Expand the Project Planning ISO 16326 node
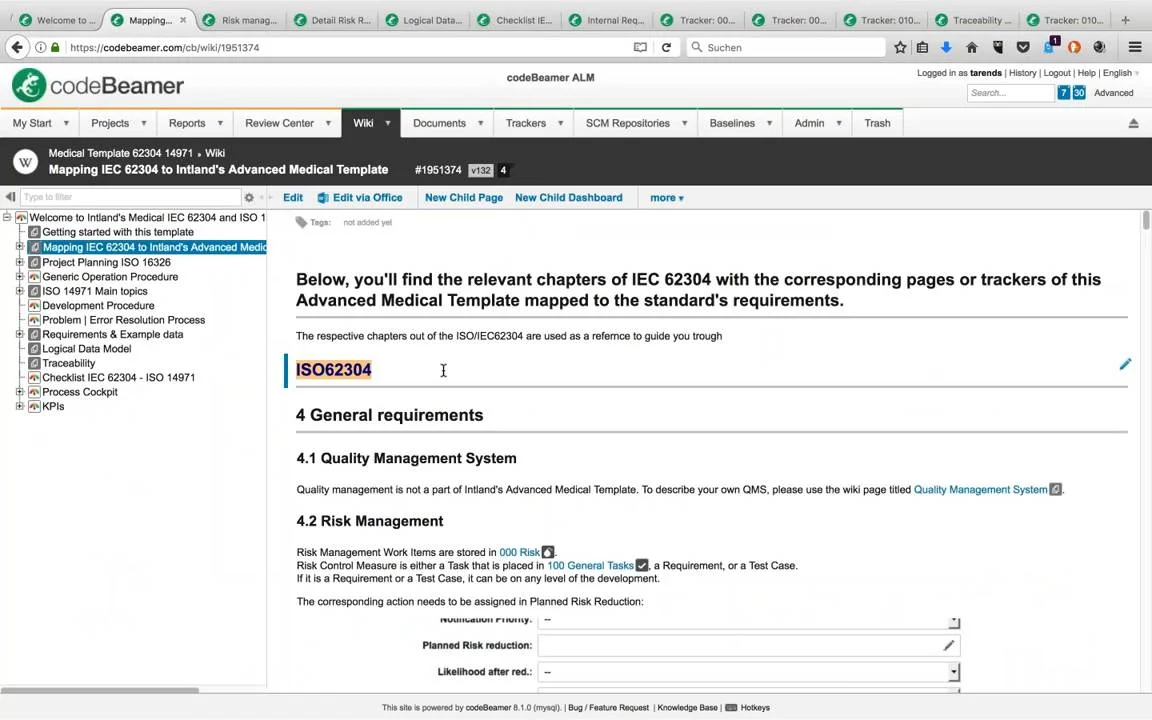The height and width of the screenshot is (720, 1152). click(x=20, y=262)
